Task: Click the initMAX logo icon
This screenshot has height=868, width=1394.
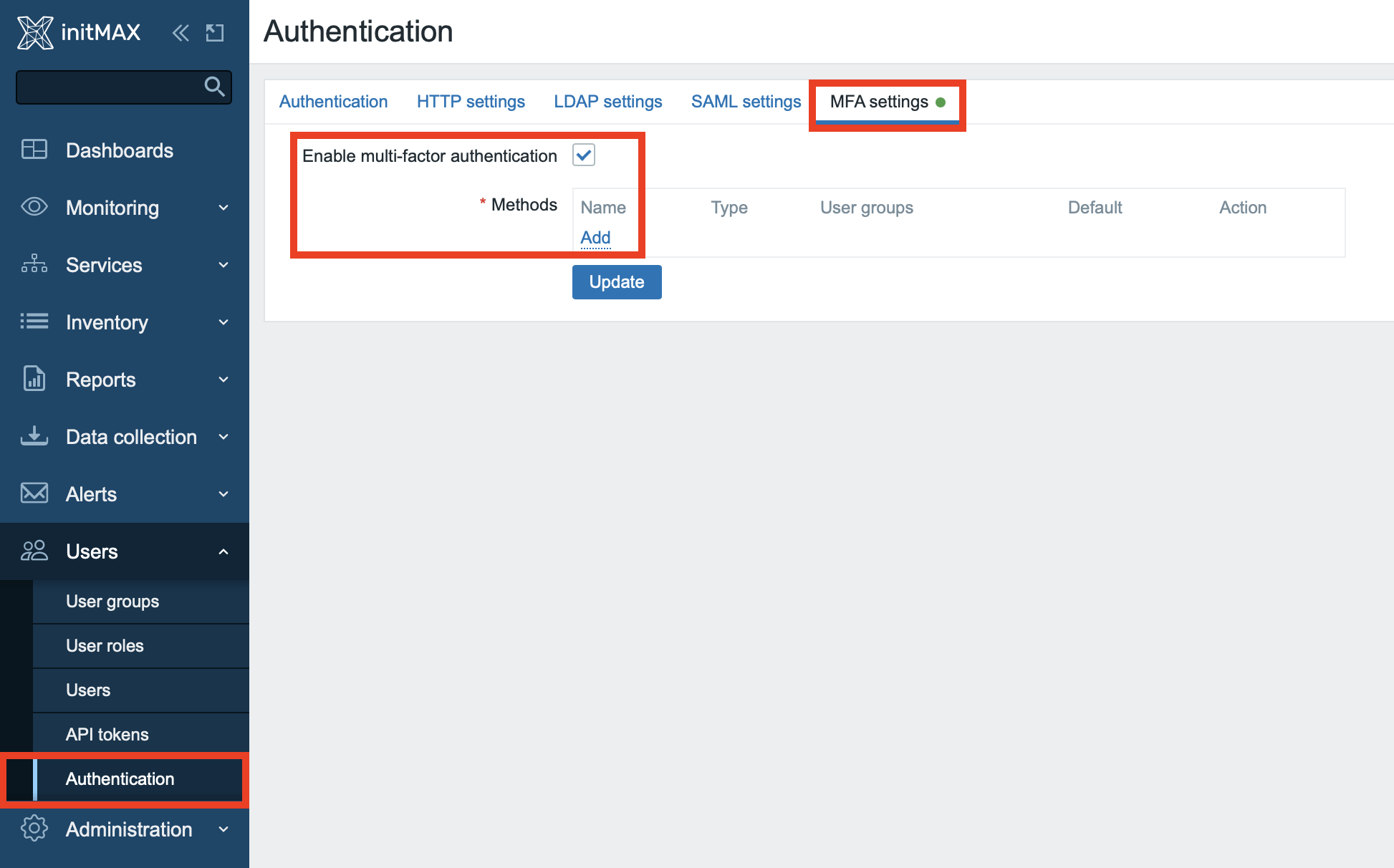Action: [x=35, y=32]
